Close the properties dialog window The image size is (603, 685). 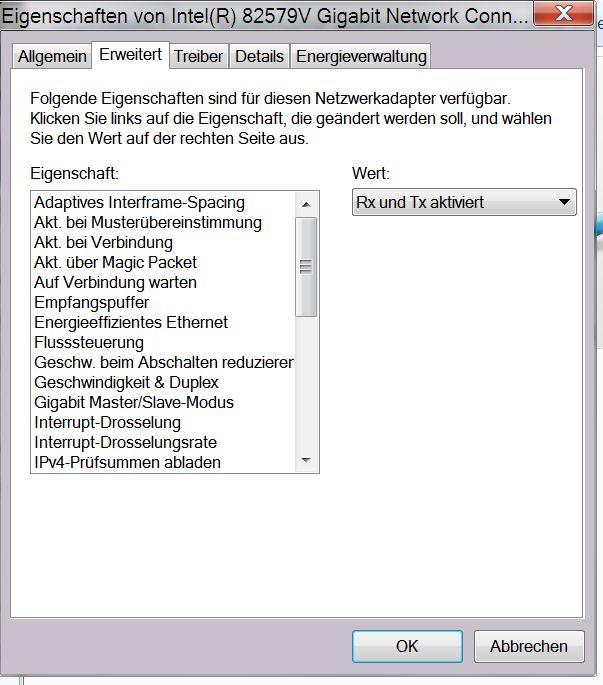pos(563,14)
